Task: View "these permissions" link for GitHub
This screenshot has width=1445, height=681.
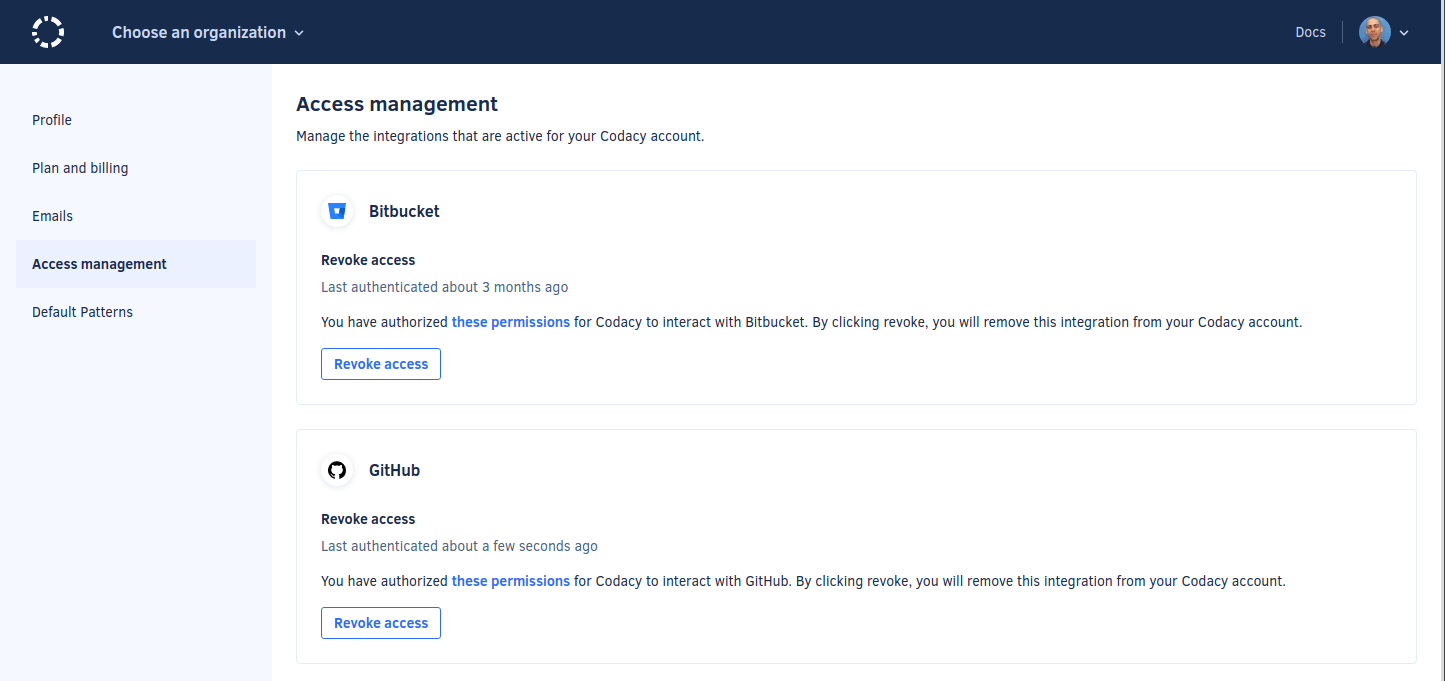Action: [x=511, y=581]
